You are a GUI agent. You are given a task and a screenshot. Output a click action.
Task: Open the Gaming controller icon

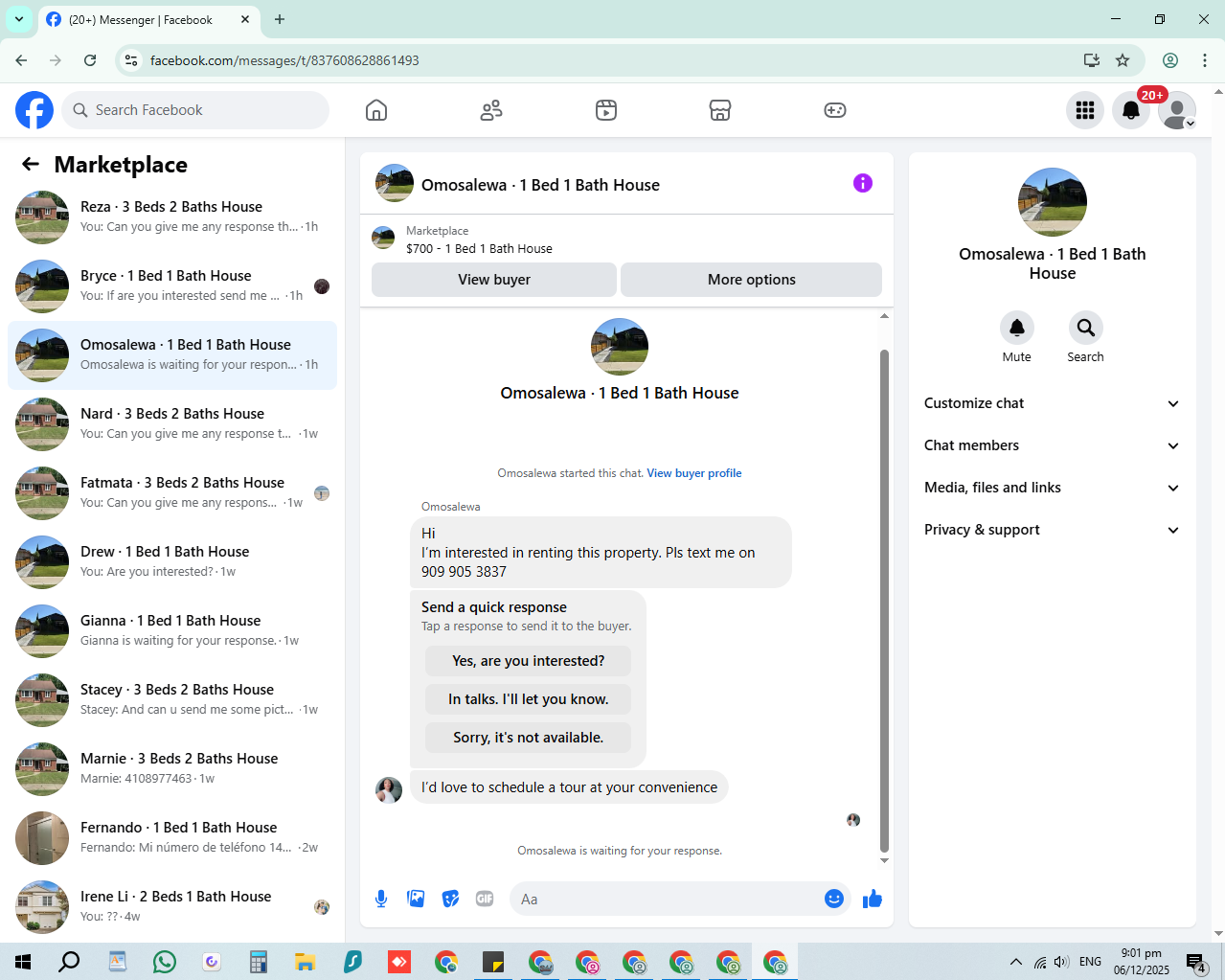[x=835, y=110]
